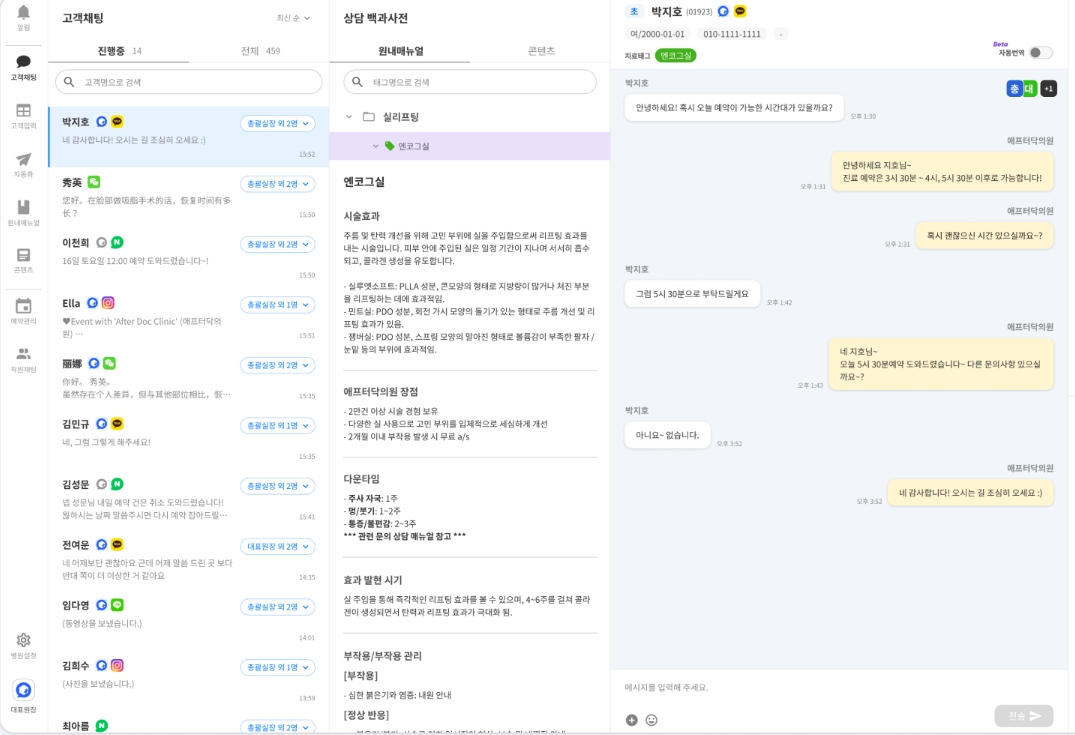Click the Naver icon next to 김성문
This screenshot has height=735, width=1075.
pyautogui.click(x=117, y=484)
